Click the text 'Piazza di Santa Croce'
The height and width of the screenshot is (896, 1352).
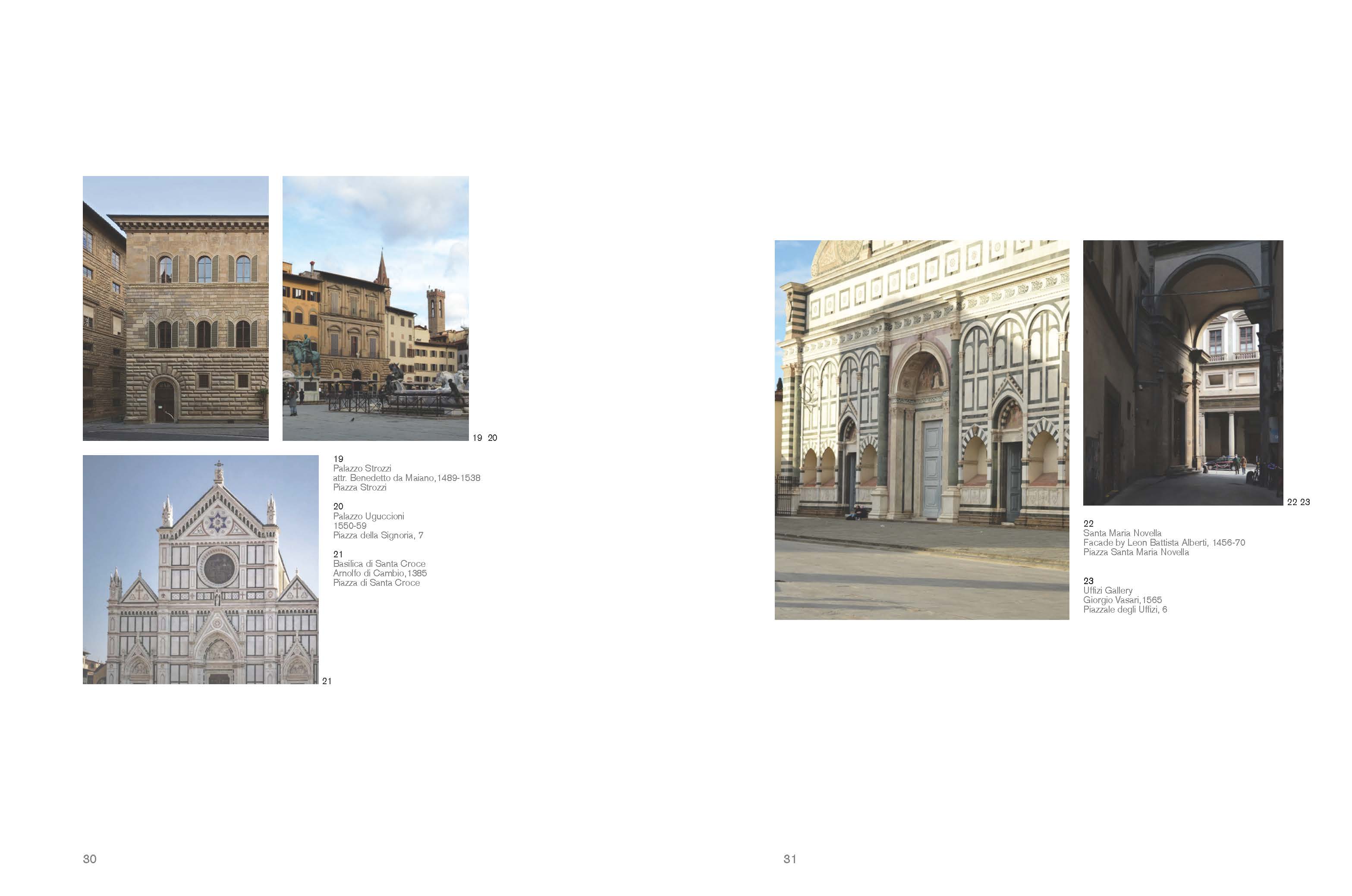click(377, 583)
